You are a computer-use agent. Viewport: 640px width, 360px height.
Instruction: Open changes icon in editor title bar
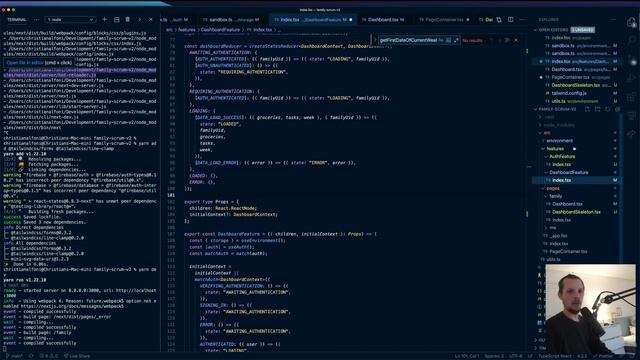pyautogui.click(x=499, y=20)
